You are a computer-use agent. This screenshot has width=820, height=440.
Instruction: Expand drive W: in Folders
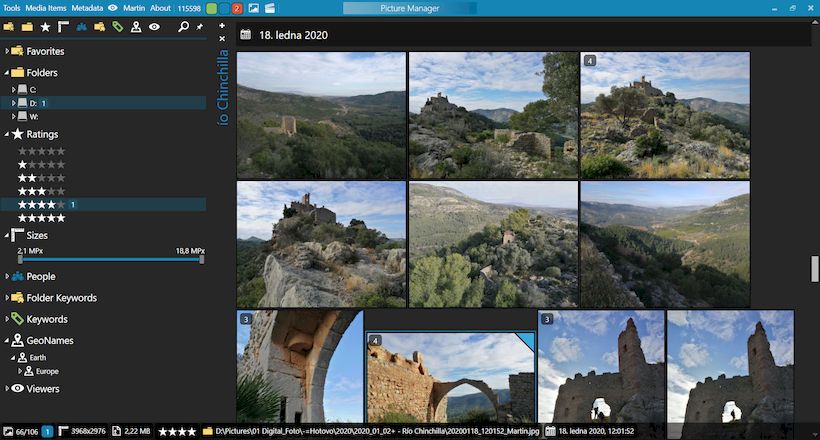click(x=14, y=117)
